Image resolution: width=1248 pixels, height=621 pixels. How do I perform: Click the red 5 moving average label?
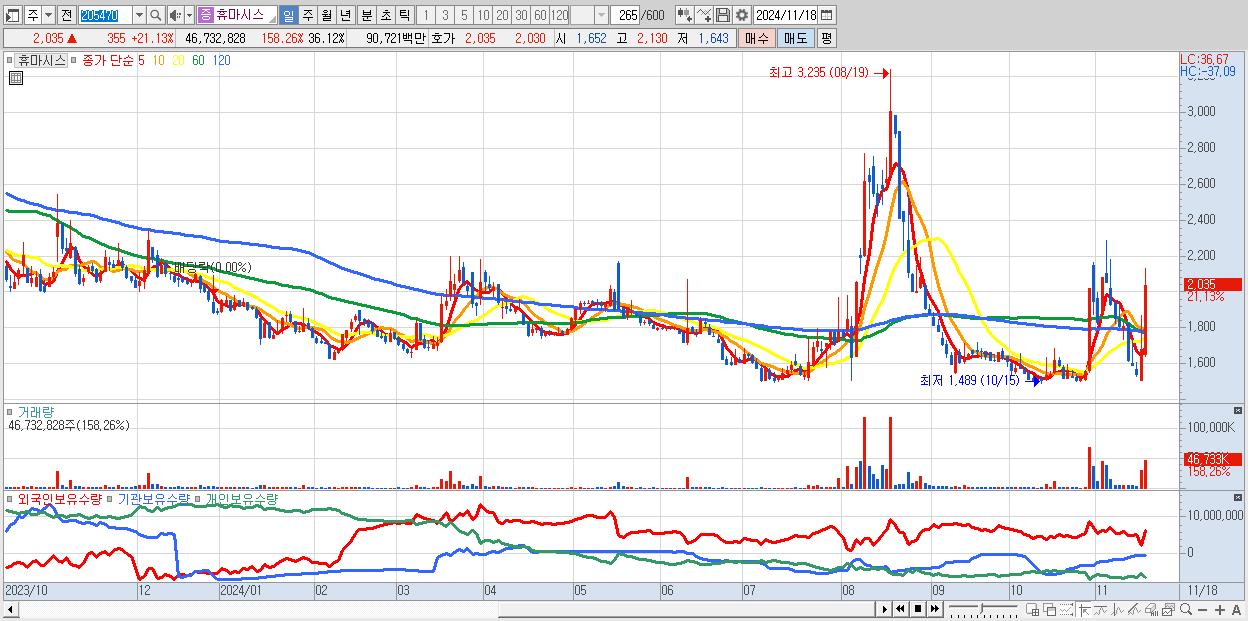[x=141, y=60]
